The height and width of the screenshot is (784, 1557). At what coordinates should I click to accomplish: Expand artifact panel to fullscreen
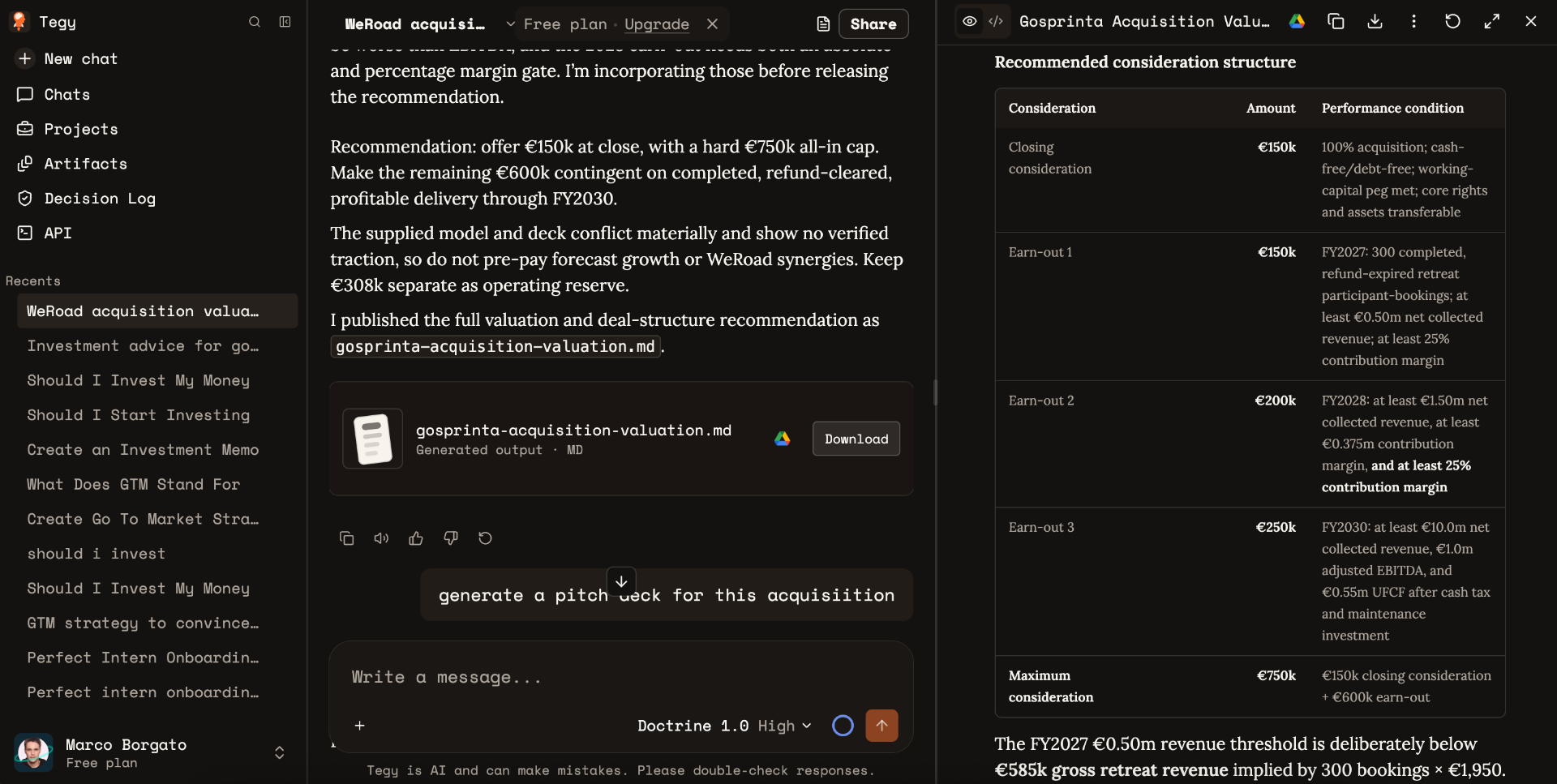[1491, 22]
